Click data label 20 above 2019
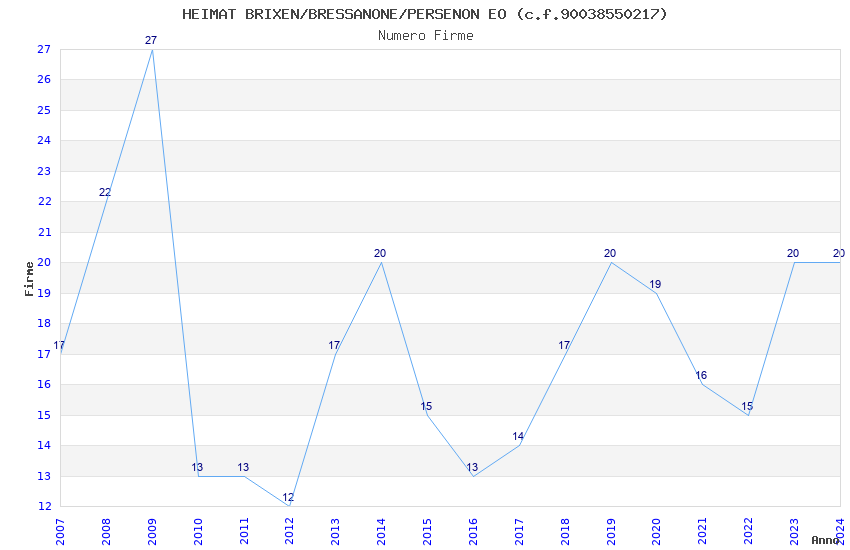Image resolution: width=850 pixels, height=550 pixels. pyautogui.click(x=610, y=254)
